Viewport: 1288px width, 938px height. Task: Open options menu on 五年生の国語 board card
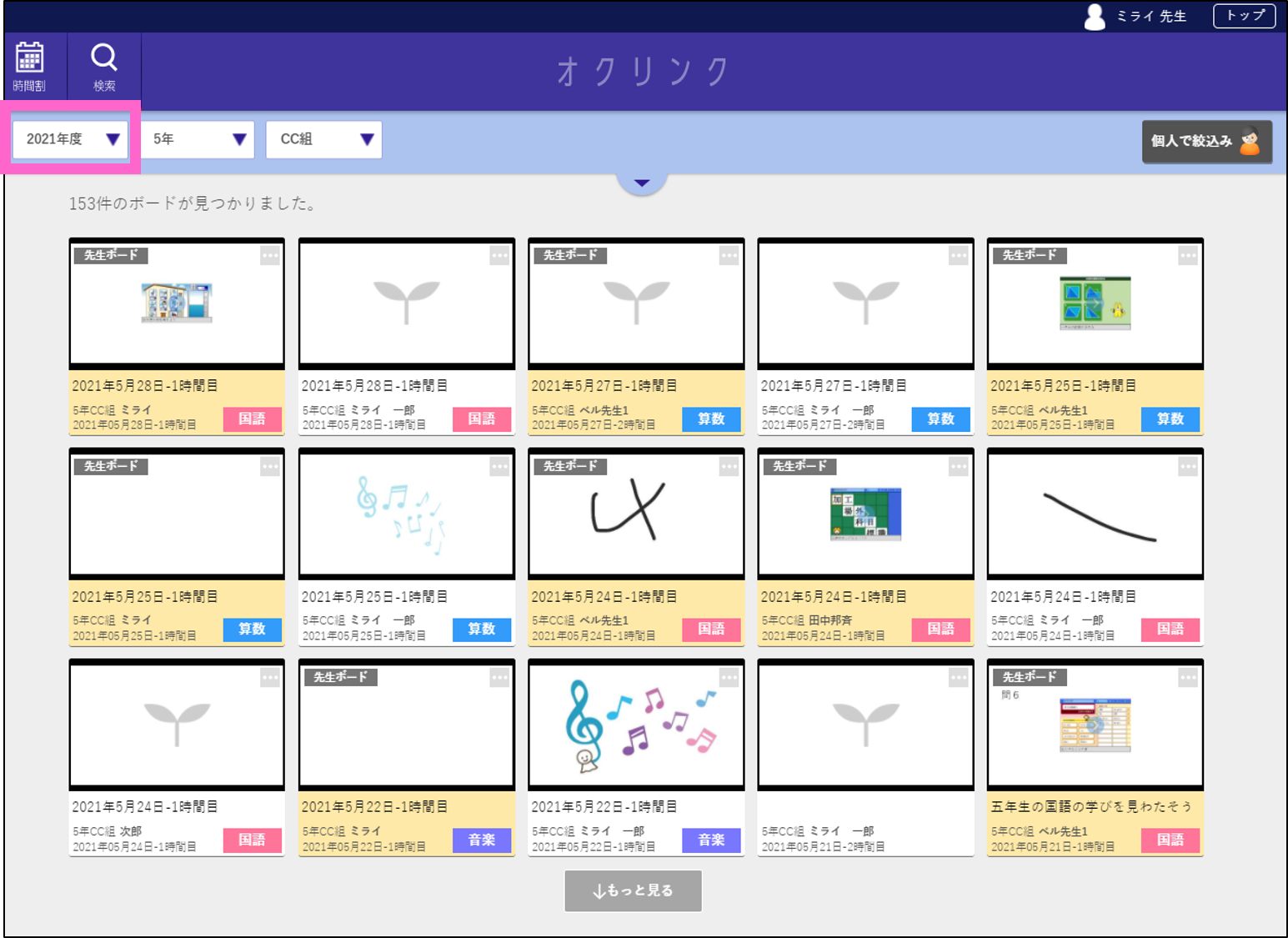click(x=1188, y=678)
